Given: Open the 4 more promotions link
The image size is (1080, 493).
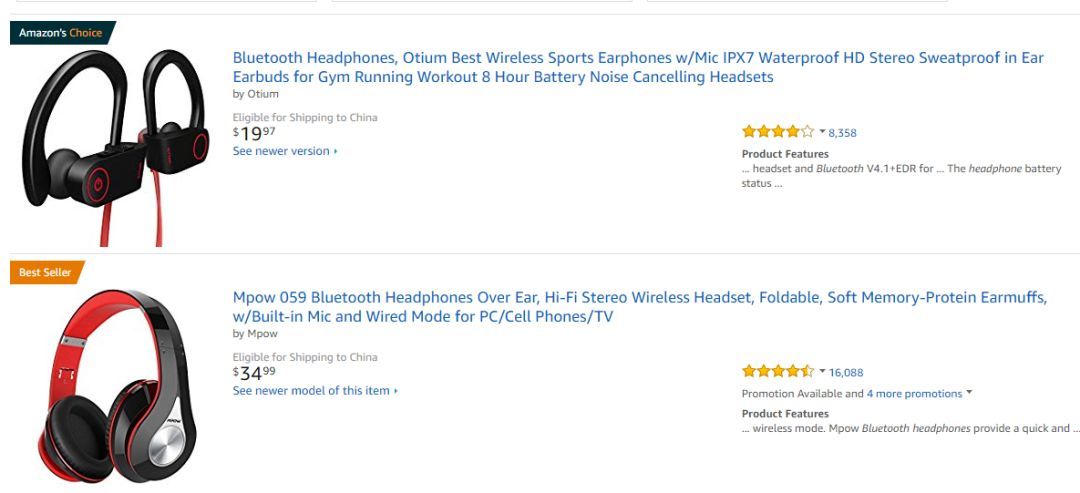Looking at the screenshot, I should (914, 394).
